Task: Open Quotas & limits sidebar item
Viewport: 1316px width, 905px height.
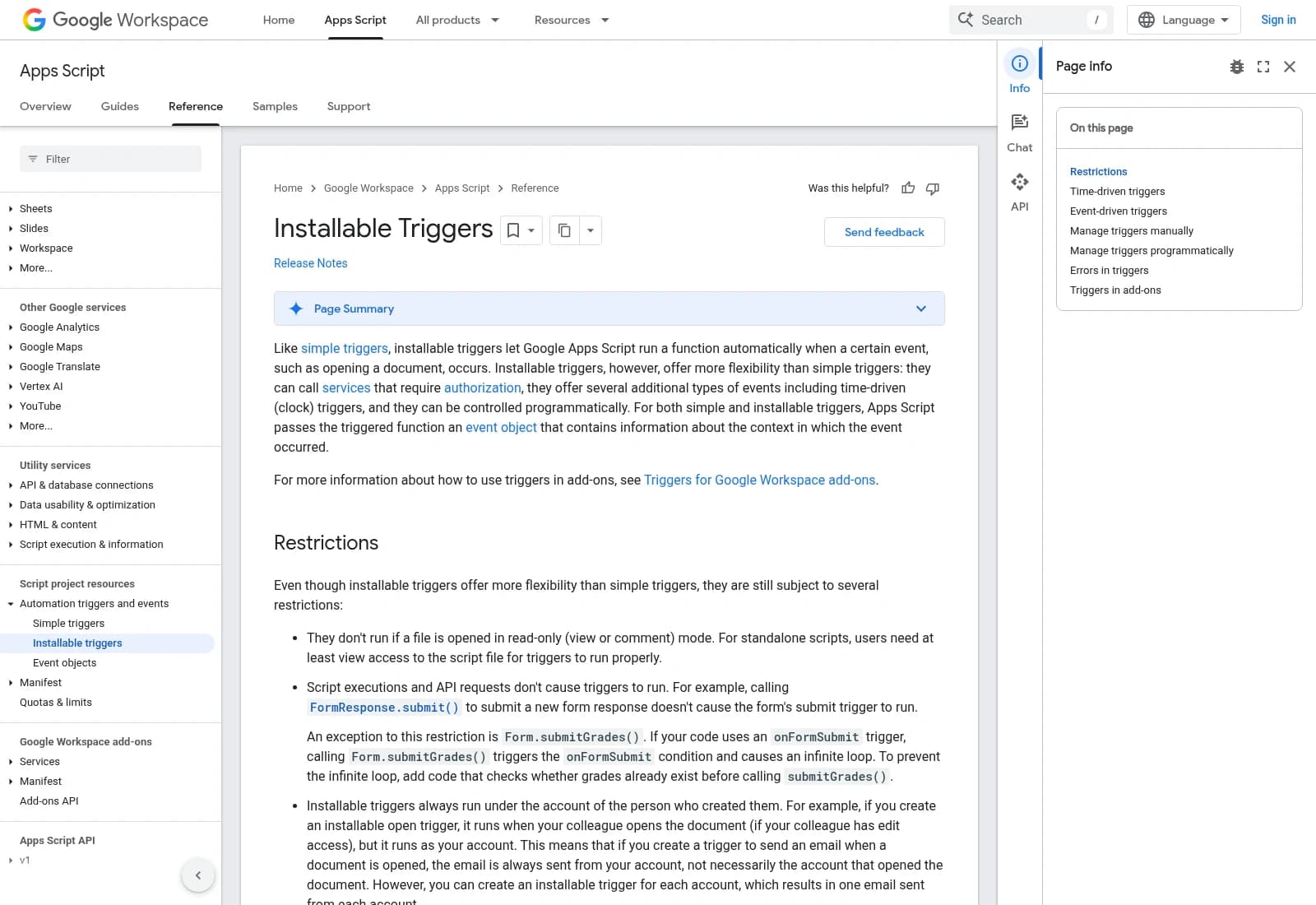Action: point(56,703)
